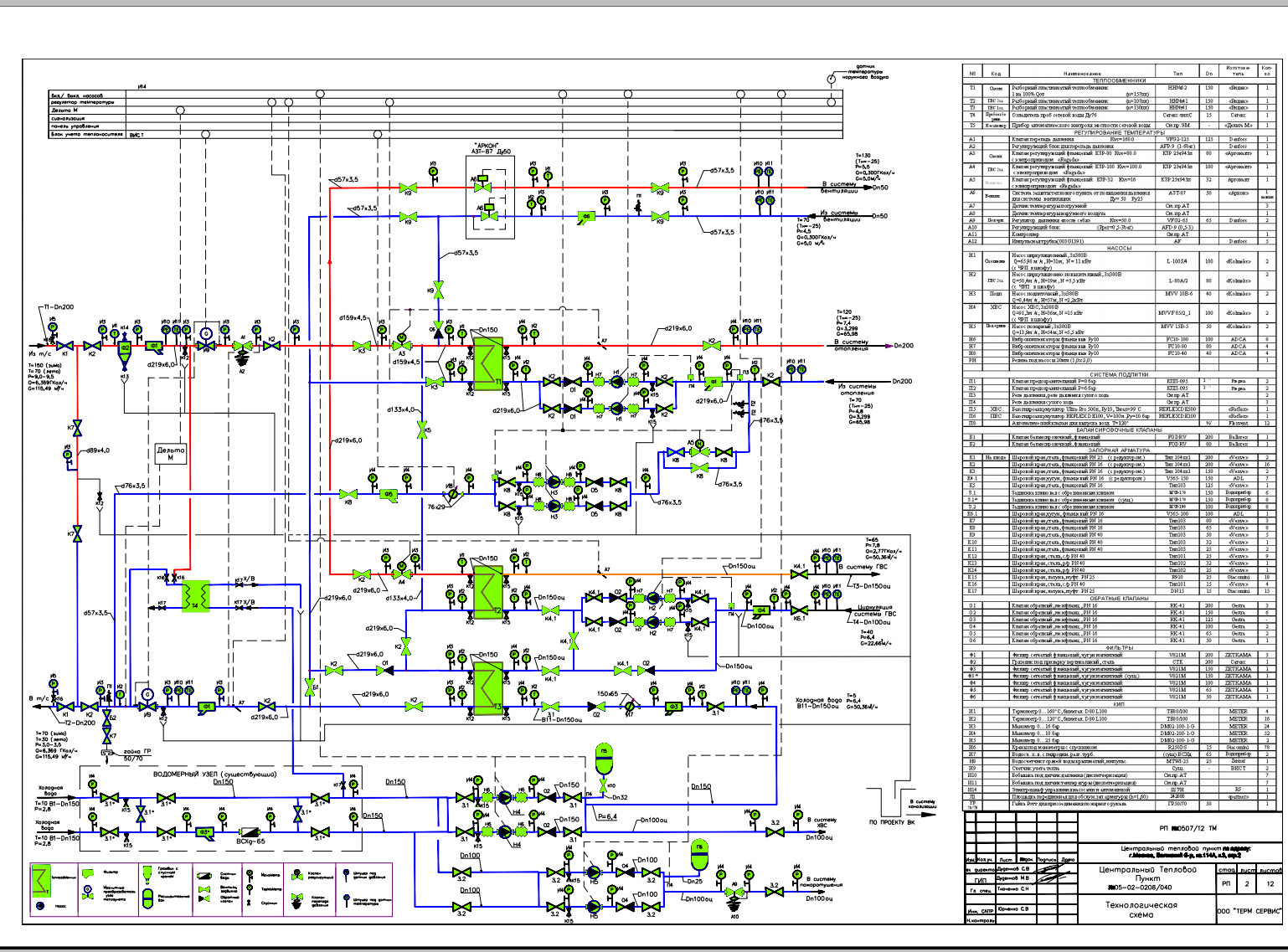Click valve К5 on the d133x4,0 pipe
Screen dimensions: 1288x952
coord(421,430)
